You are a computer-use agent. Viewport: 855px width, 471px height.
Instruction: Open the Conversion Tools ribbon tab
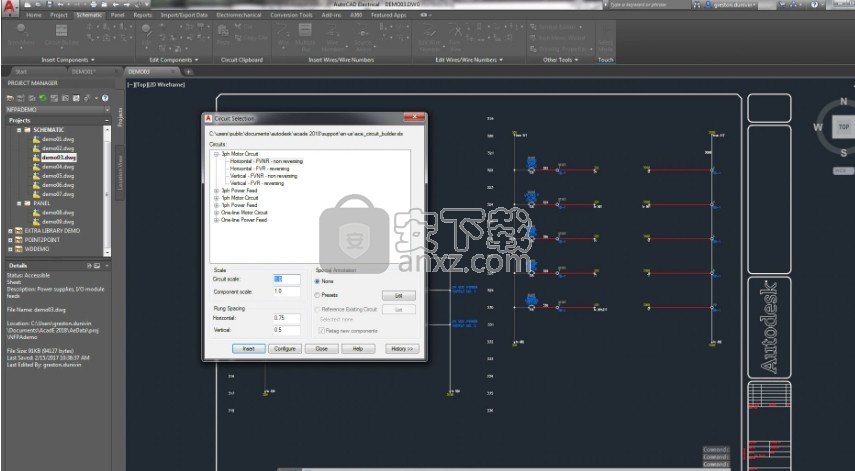point(292,15)
